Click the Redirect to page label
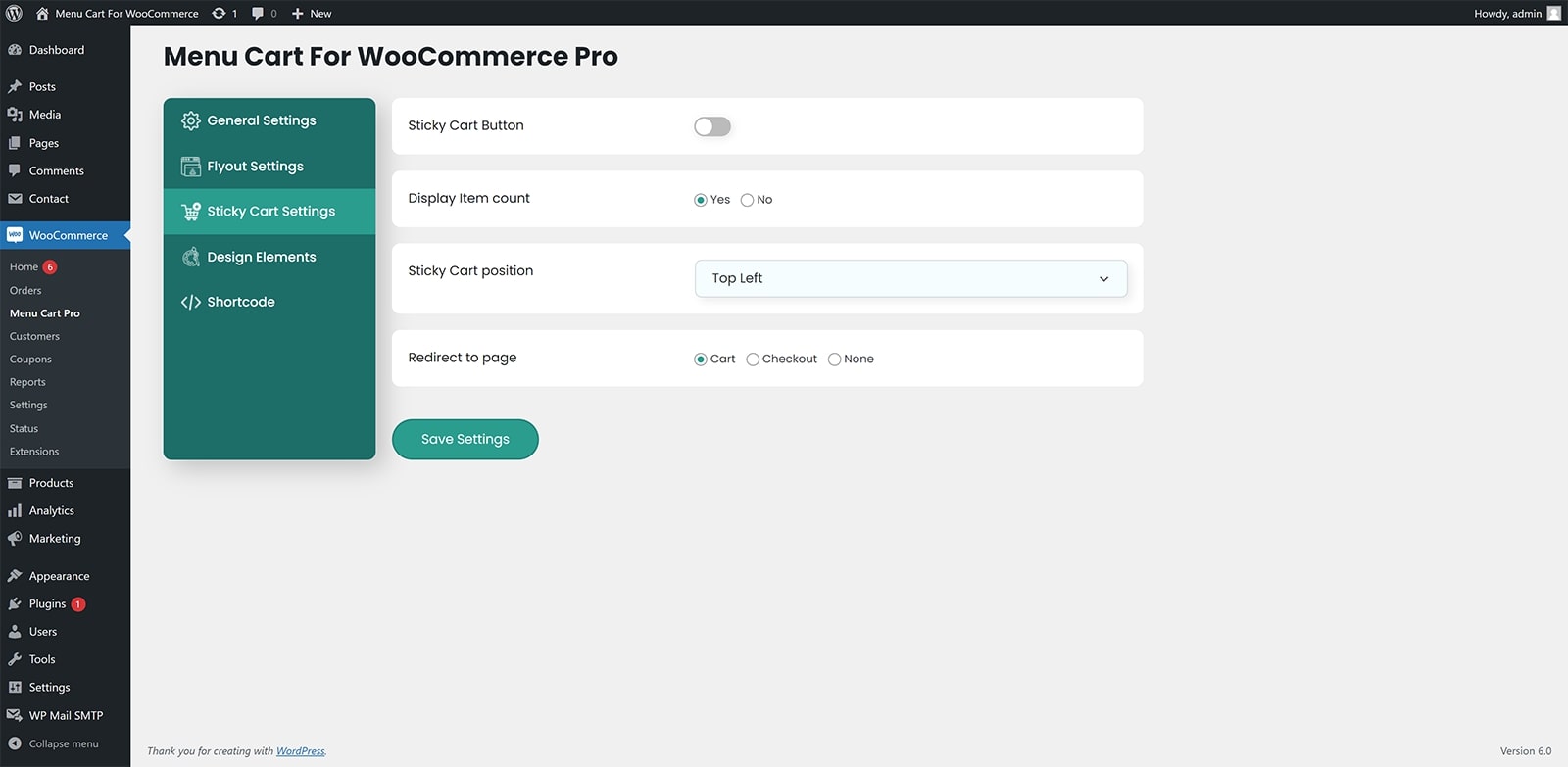Viewport: 1568px width, 767px height. tap(463, 358)
